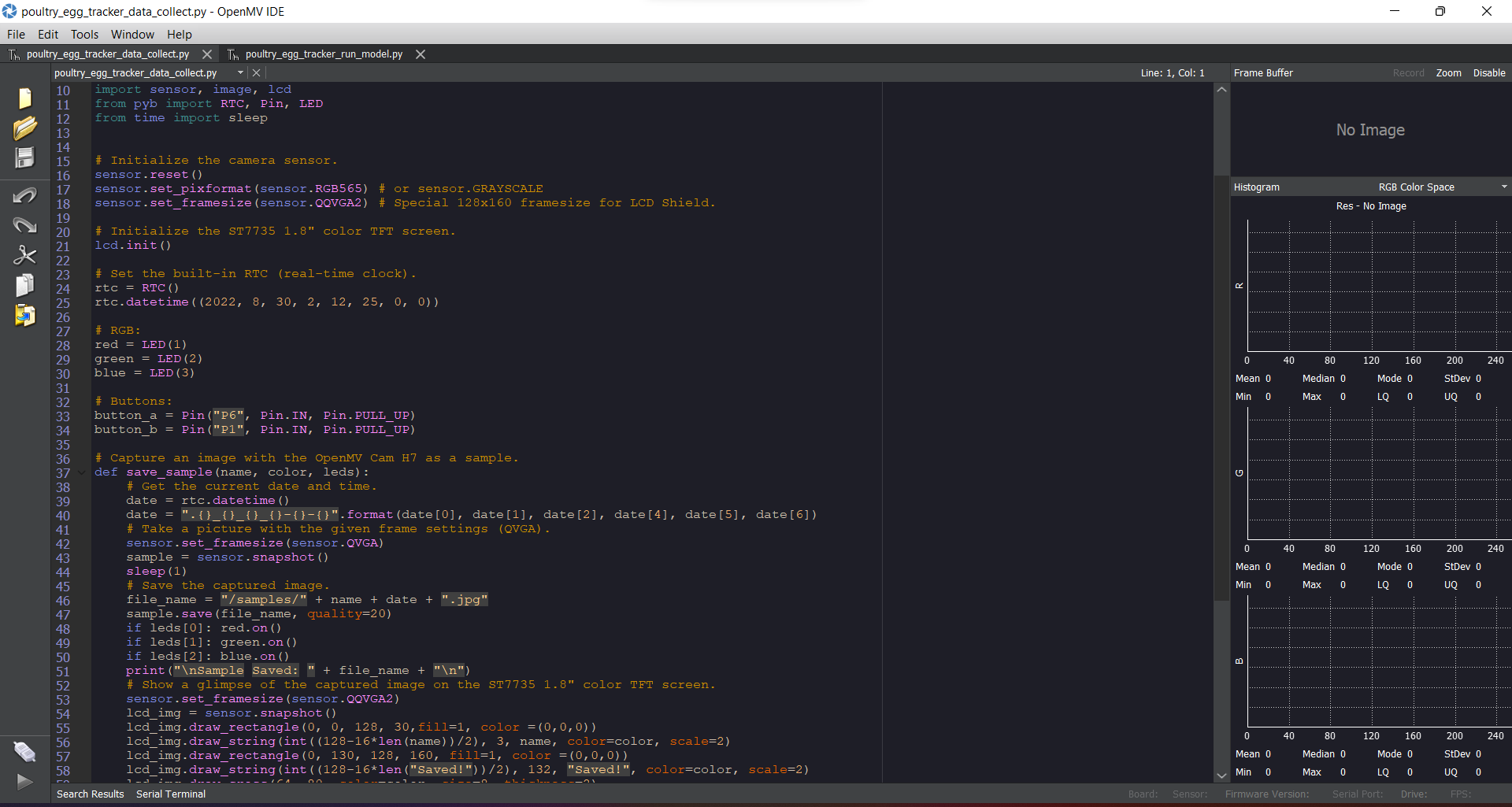
Task: Switch to the poultry_egg_tracker_run_model.py tab
Action: pos(322,54)
